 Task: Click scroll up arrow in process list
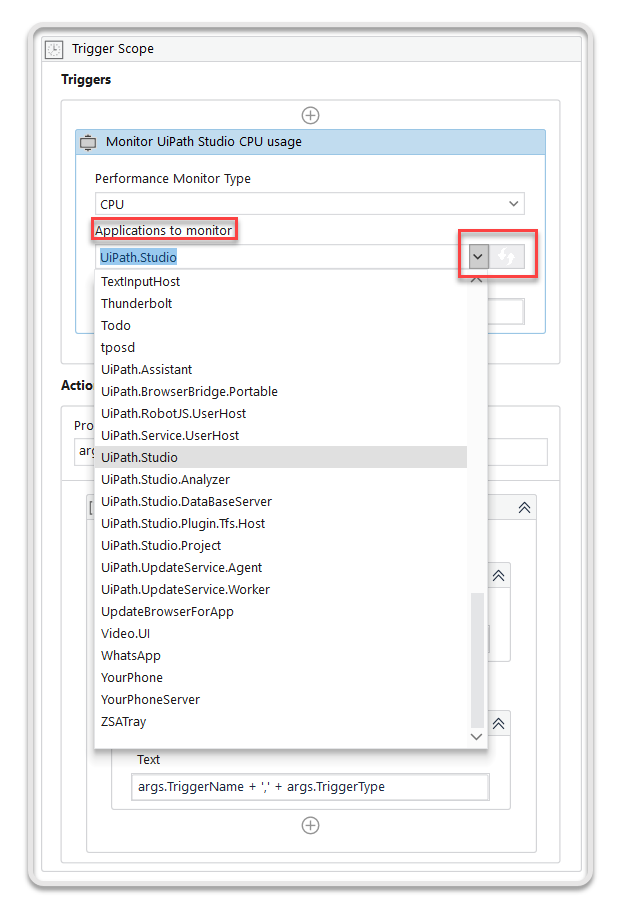[476, 279]
